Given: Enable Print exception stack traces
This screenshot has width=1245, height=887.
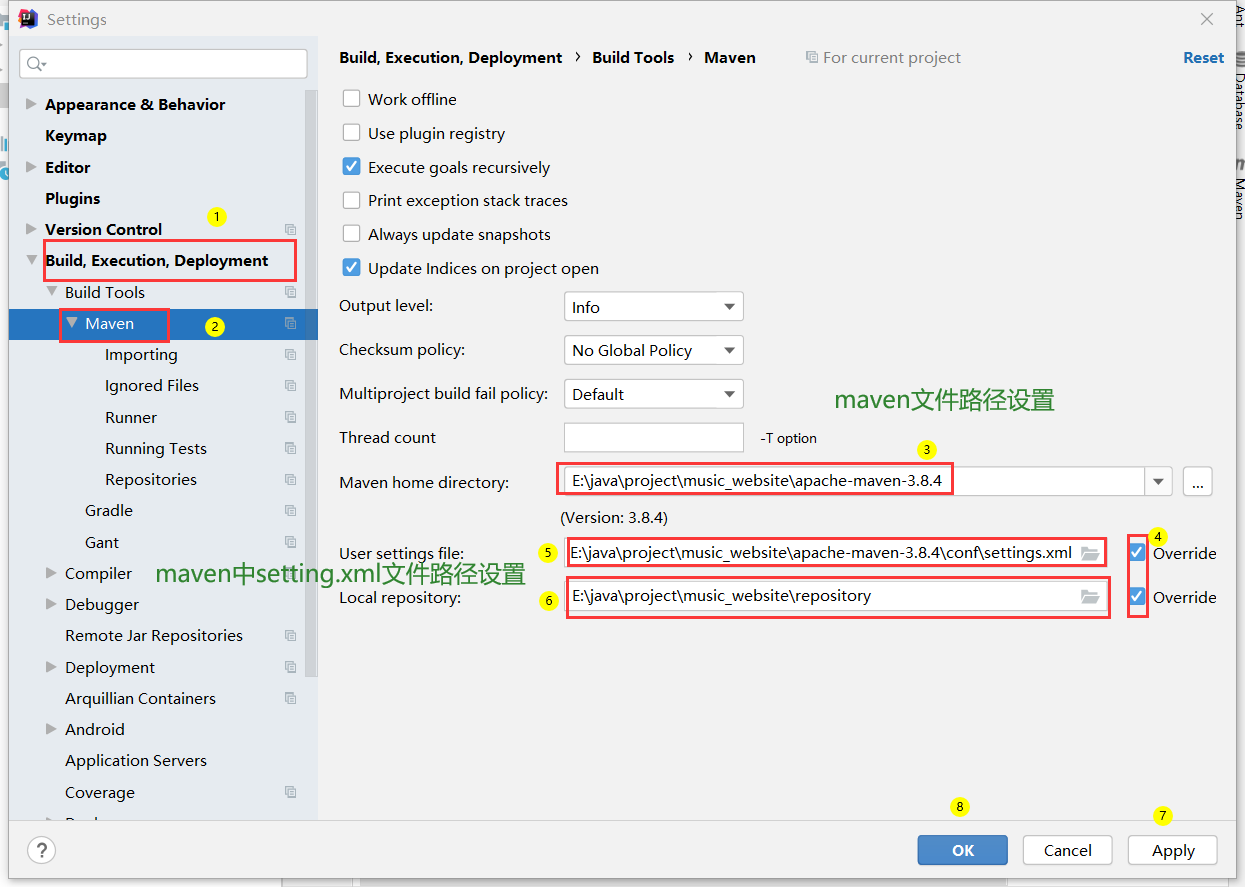Looking at the screenshot, I should pos(351,200).
